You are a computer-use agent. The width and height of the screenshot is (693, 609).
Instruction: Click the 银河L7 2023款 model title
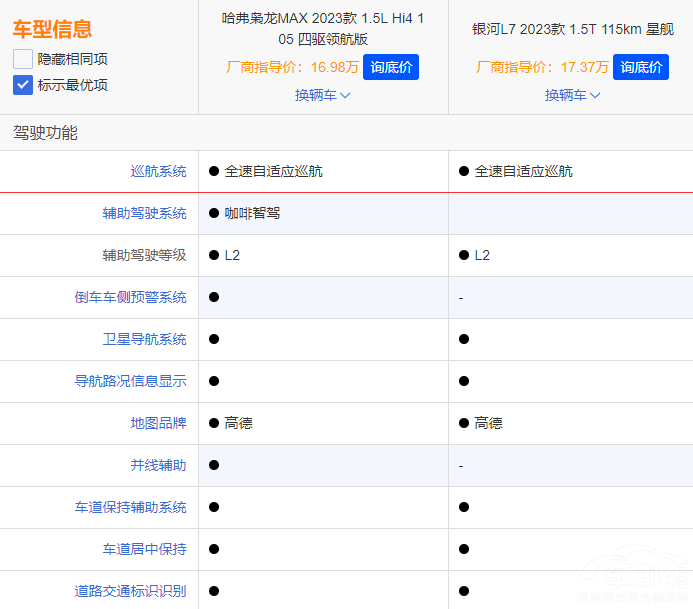pos(572,29)
